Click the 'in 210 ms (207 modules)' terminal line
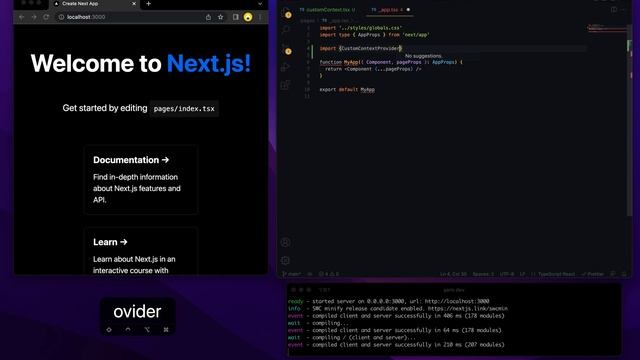 click(396, 345)
